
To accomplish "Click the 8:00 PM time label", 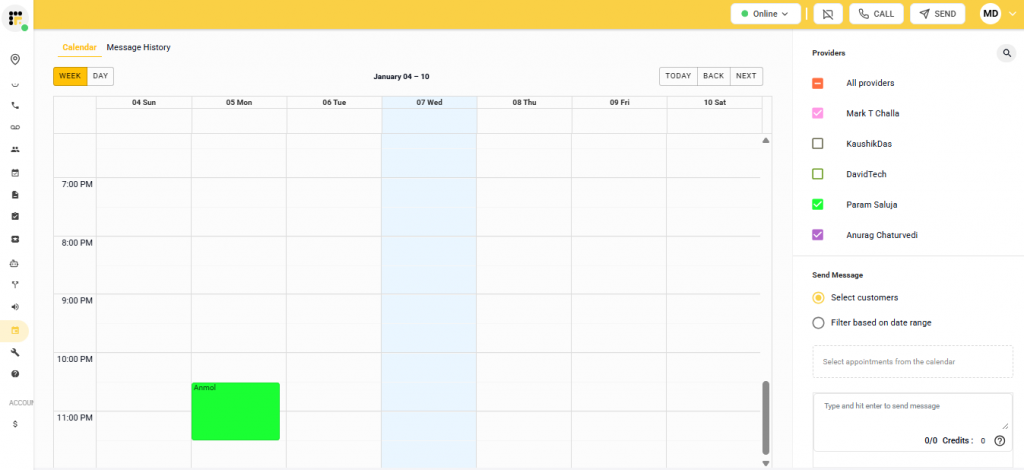I will pos(77,243).
